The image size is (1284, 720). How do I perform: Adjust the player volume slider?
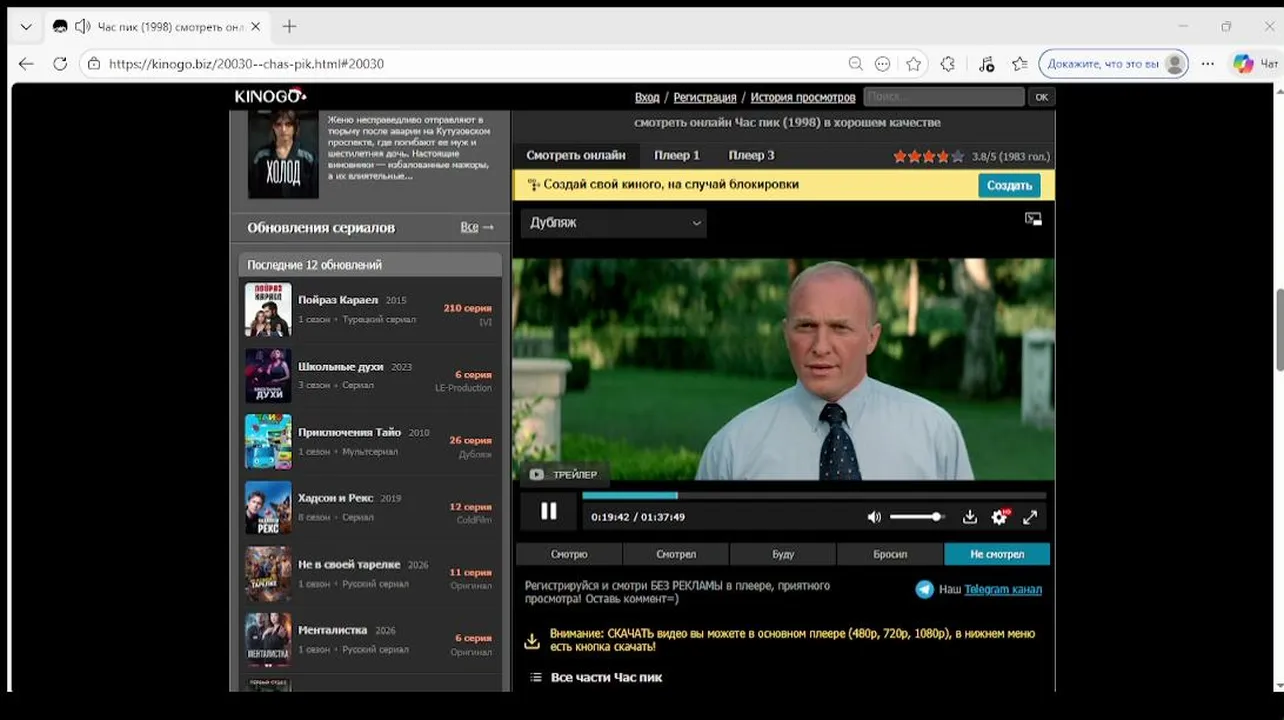point(916,517)
